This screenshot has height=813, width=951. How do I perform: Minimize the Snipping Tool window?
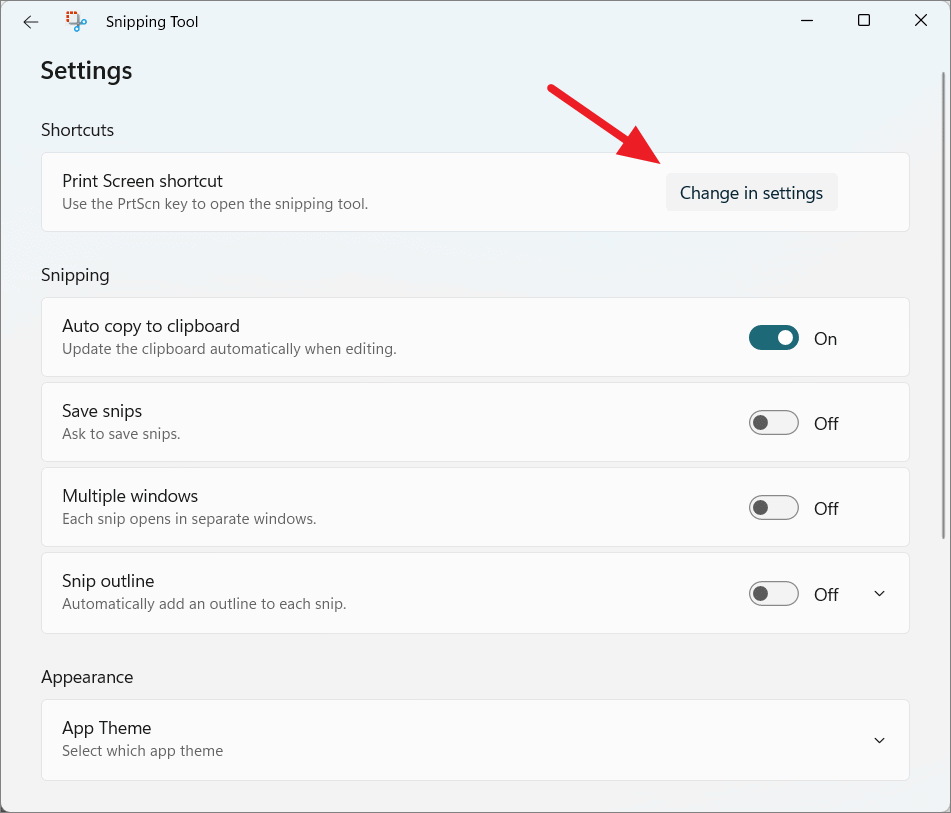click(806, 20)
